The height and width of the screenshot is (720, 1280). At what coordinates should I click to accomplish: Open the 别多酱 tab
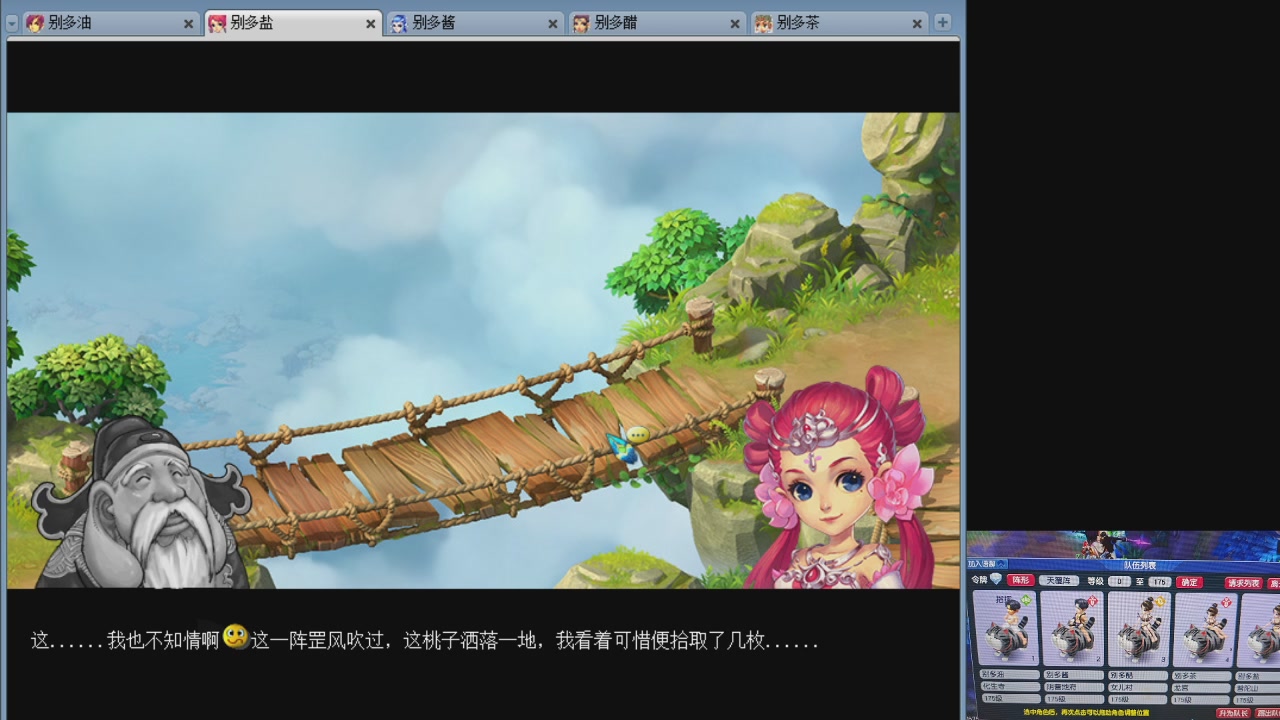tap(474, 23)
